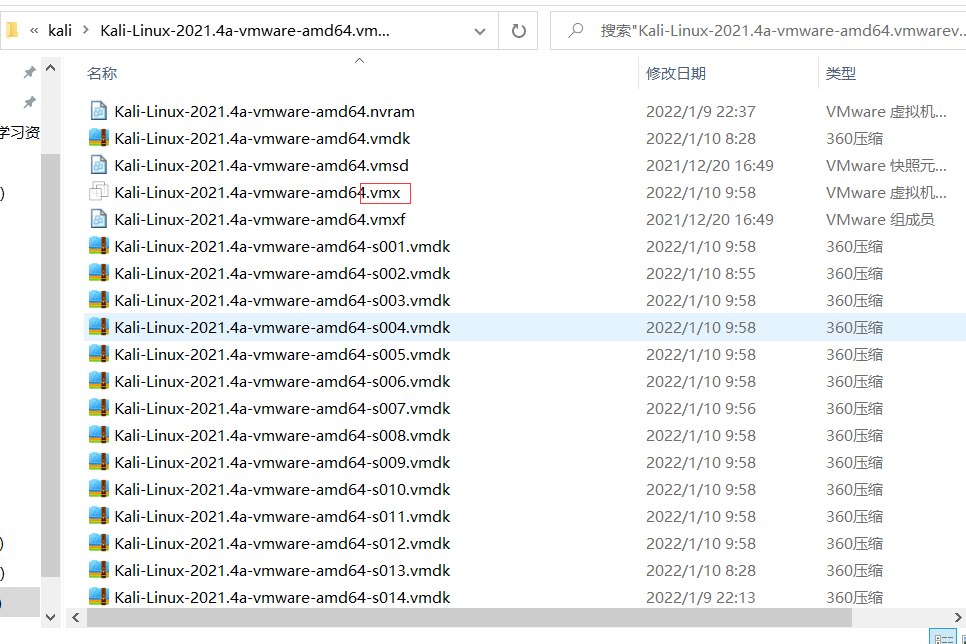
Task: Click the s013.vmdk archive icon
Action: 99,570
